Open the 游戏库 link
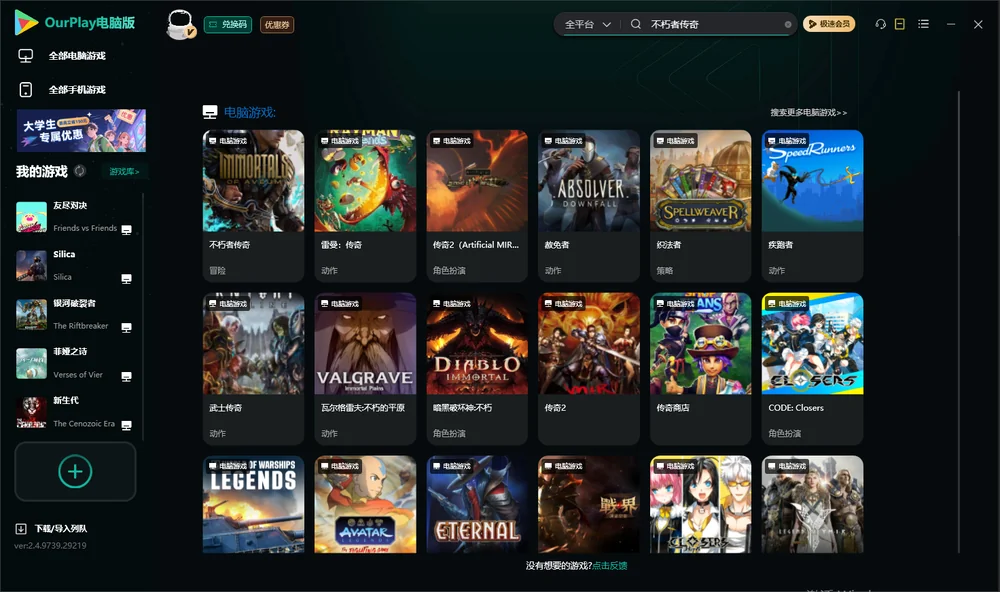 click(124, 172)
